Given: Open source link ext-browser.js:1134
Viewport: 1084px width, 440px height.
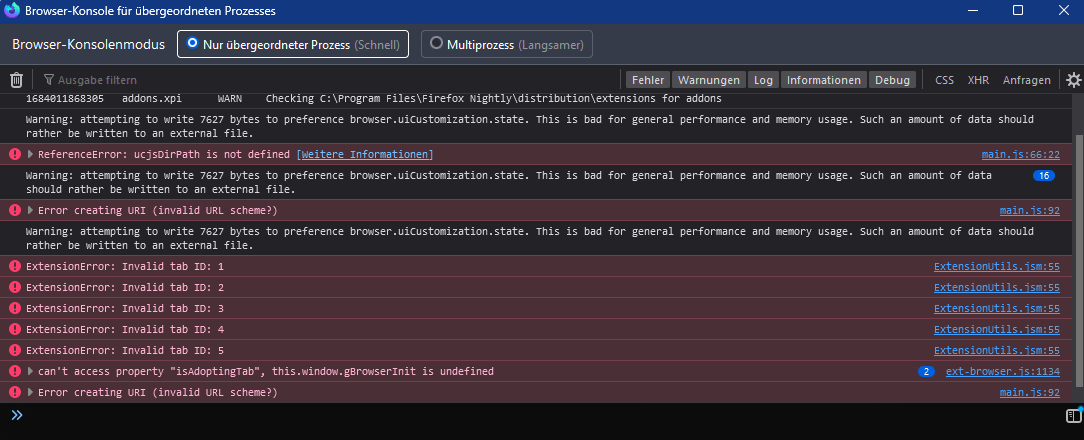Looking at the screenshot, I should (x=1002, y=372).
